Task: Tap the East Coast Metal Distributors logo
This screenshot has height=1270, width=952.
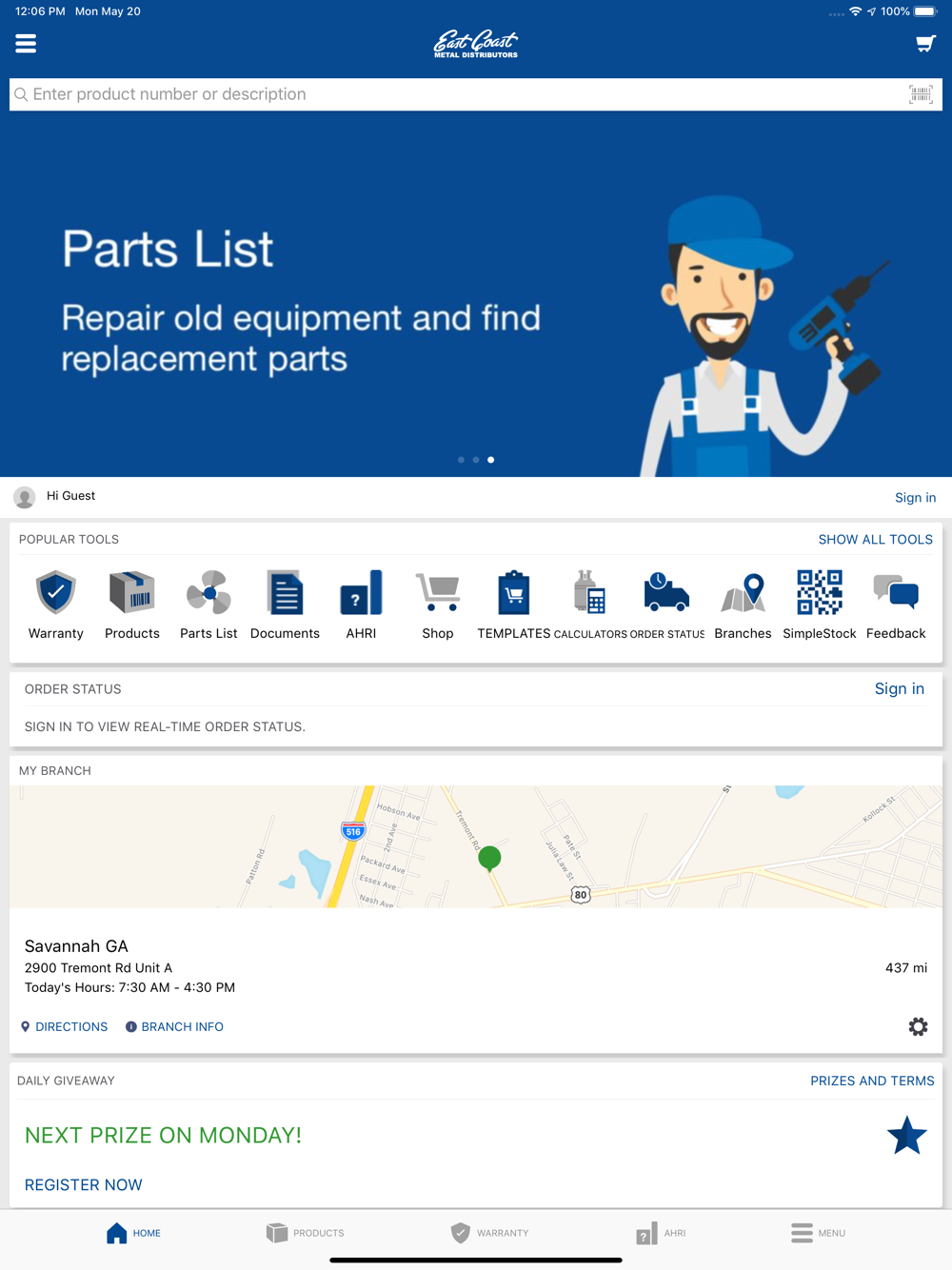Action: 476,44
